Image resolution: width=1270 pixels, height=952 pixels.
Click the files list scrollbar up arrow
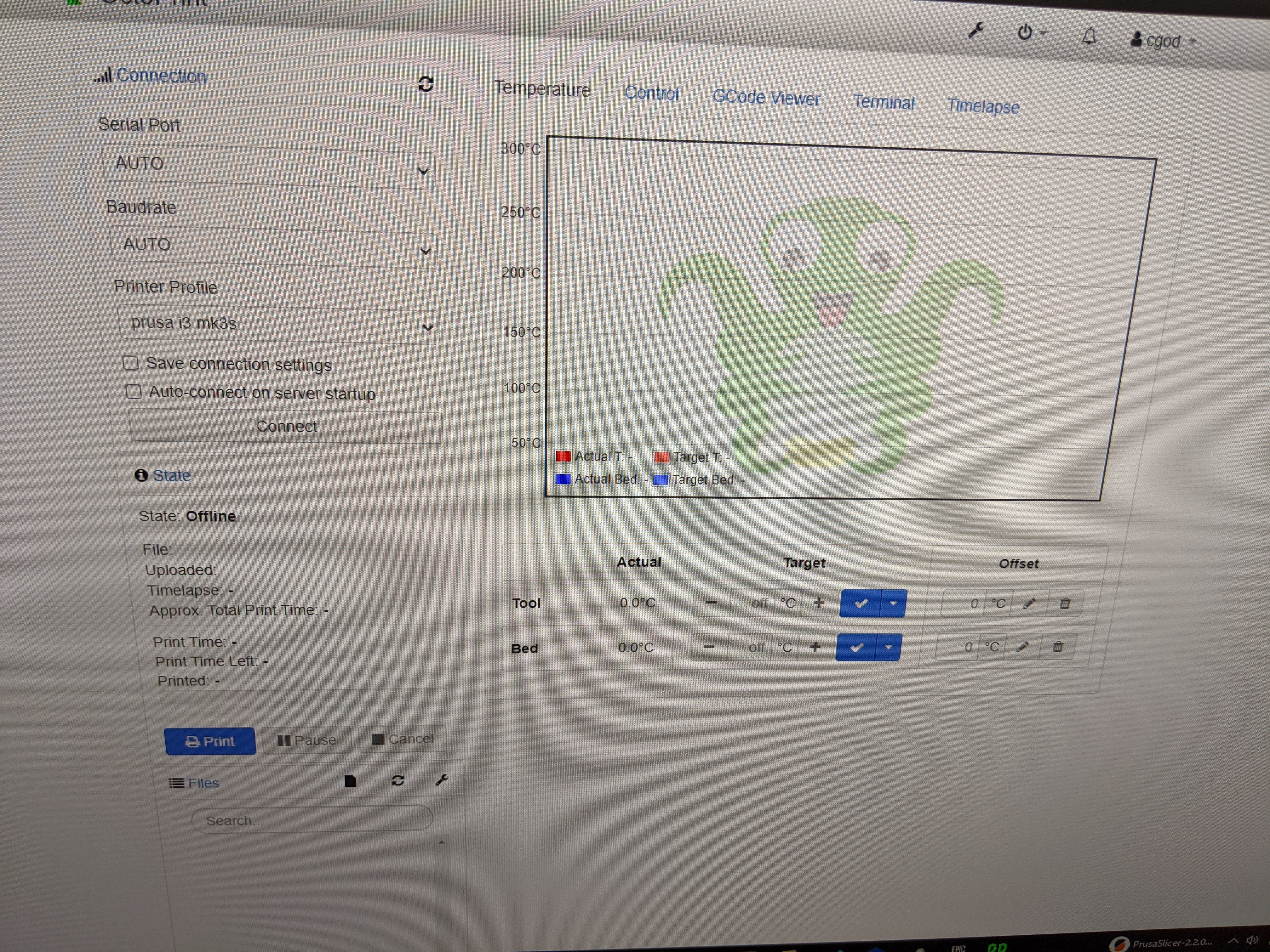pos(442,842)
